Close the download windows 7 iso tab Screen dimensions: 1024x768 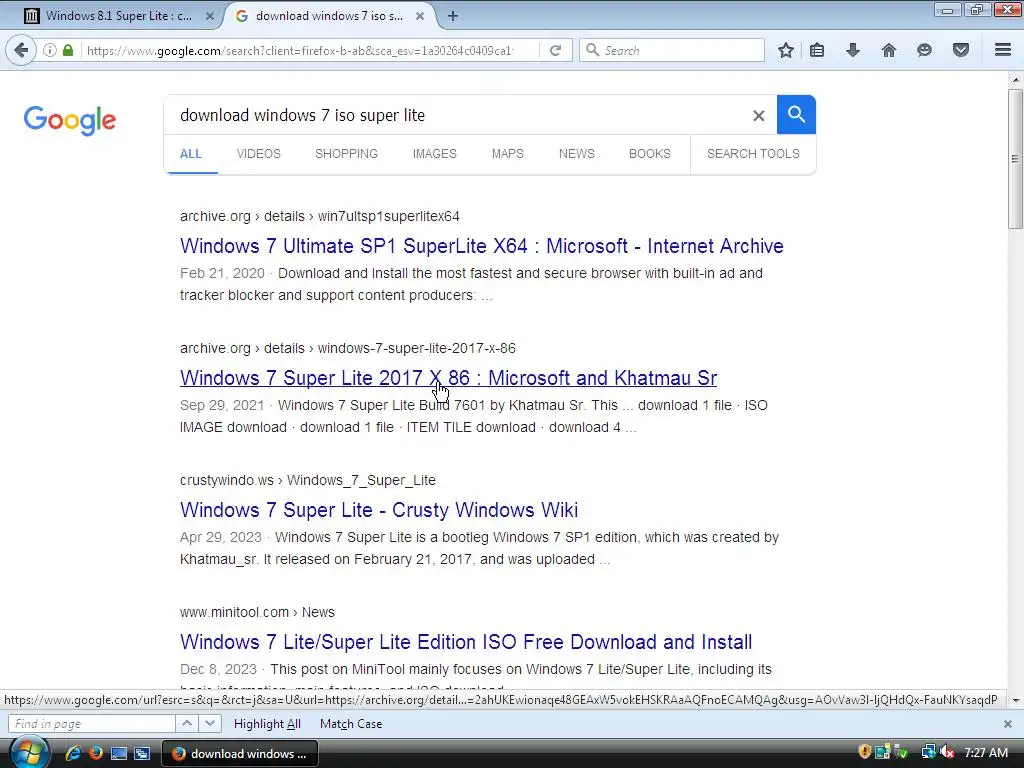[420, 16]
